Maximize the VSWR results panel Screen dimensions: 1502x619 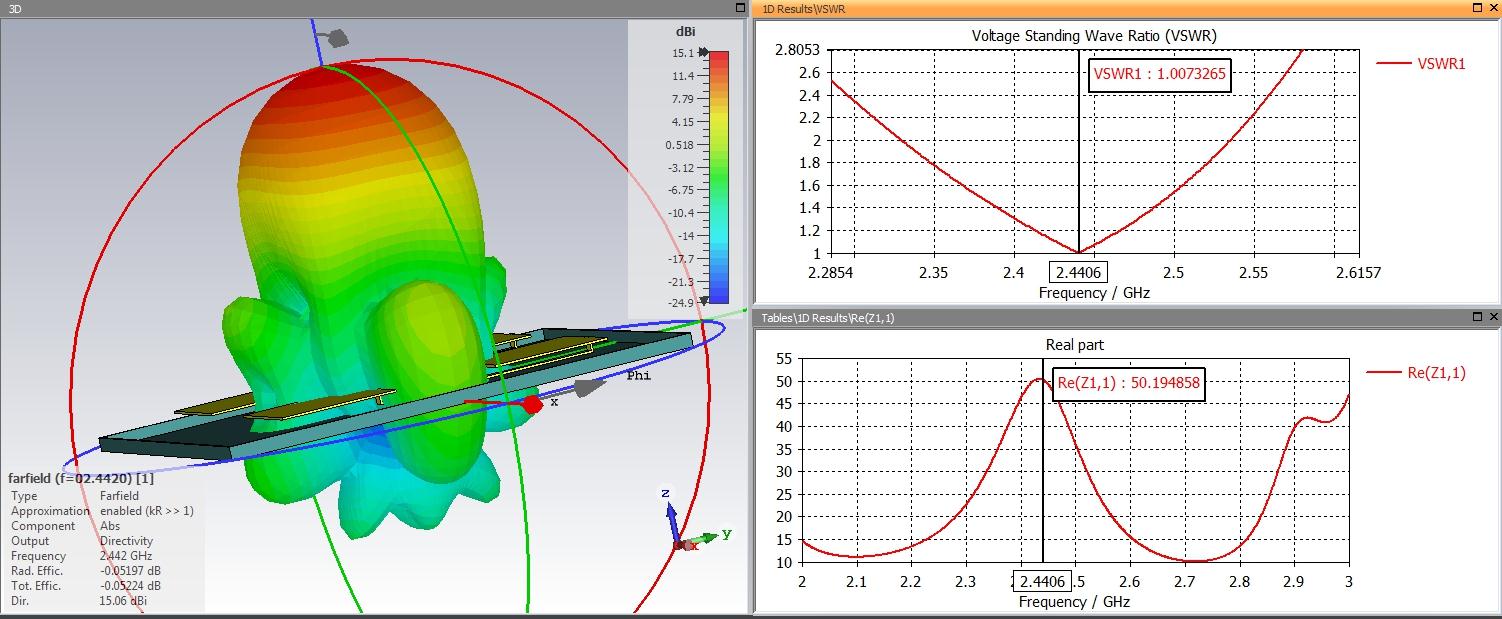coord(1477,8)
